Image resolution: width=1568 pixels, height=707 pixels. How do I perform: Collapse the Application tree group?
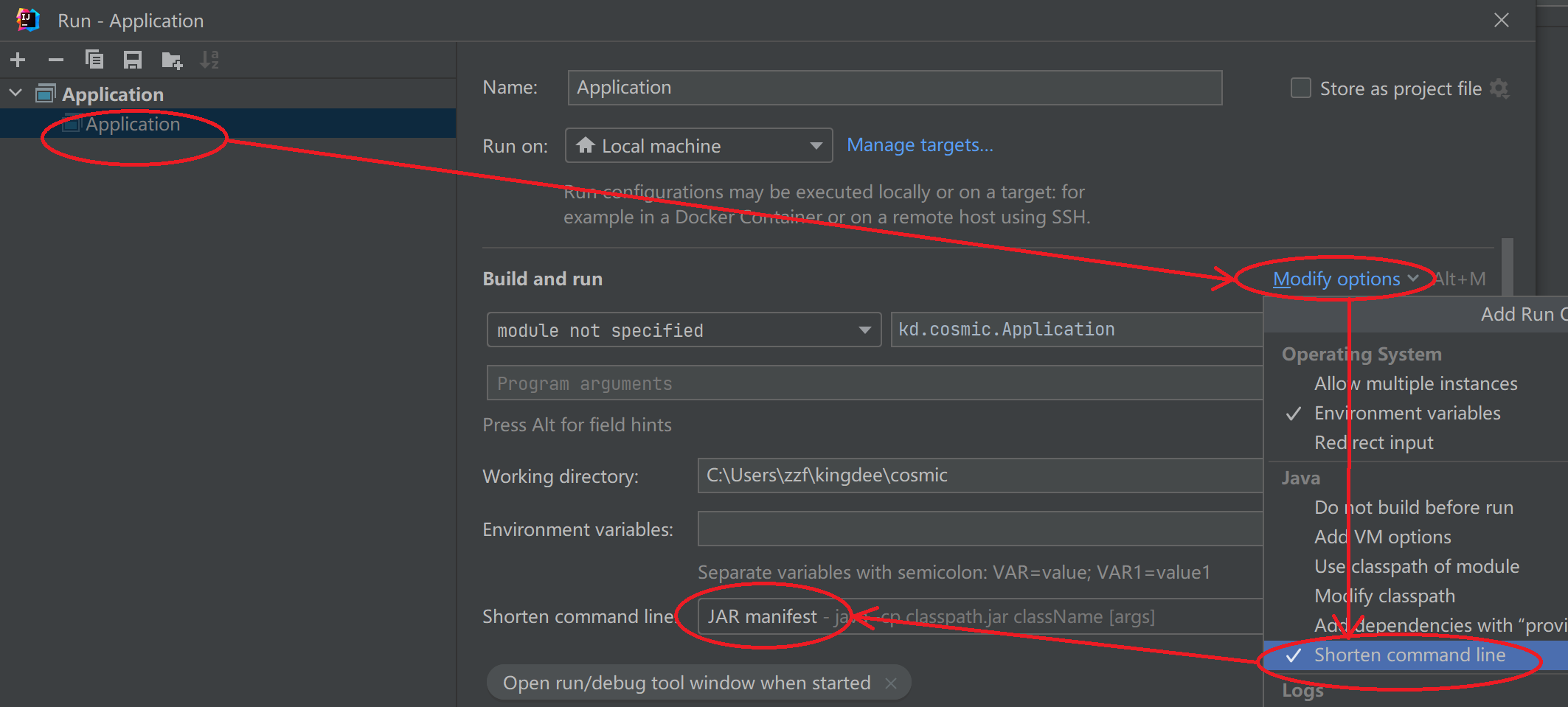pyautogui.click(x=16, y=94)
